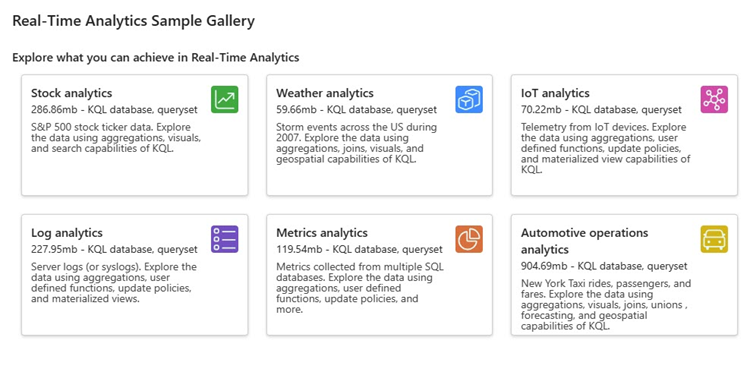Click Real-Time Analytics Sample Gallery heading
The height and width of the screenshot is (372, 750).
pos(133,21)
